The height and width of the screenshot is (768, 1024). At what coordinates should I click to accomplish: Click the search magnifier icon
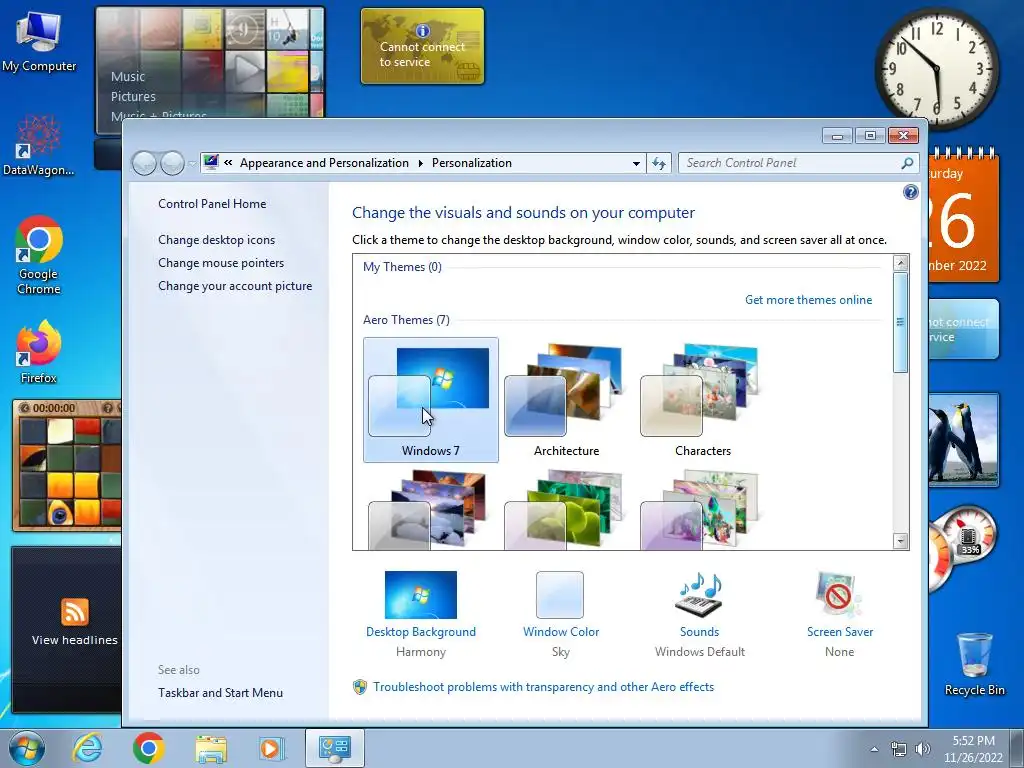(907, 163)
